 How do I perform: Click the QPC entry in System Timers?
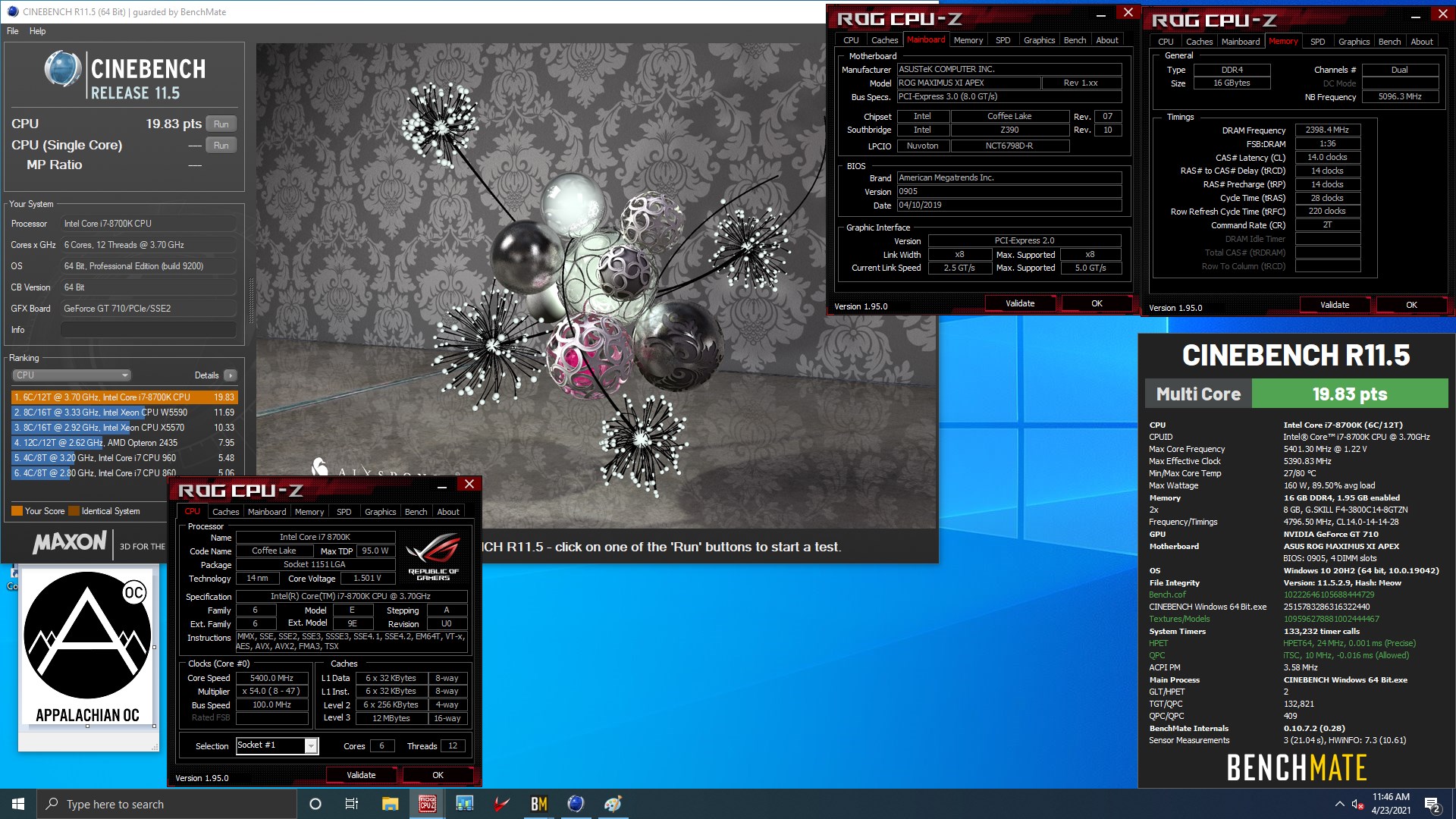pyautogui.click(x=1156, y=655)
